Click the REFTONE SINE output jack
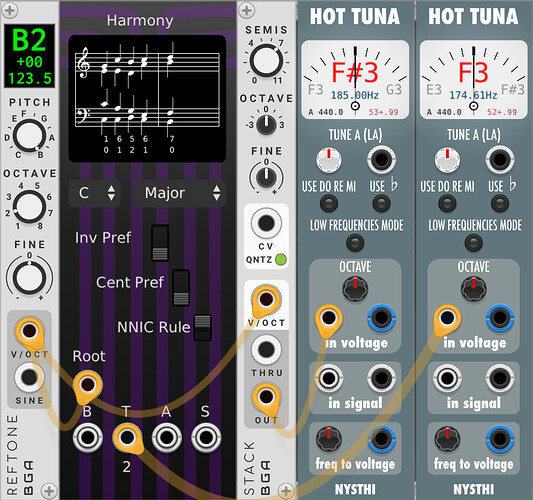Viewport: 533px width, 500px height. pyautogui.click(x=29, y=377)
